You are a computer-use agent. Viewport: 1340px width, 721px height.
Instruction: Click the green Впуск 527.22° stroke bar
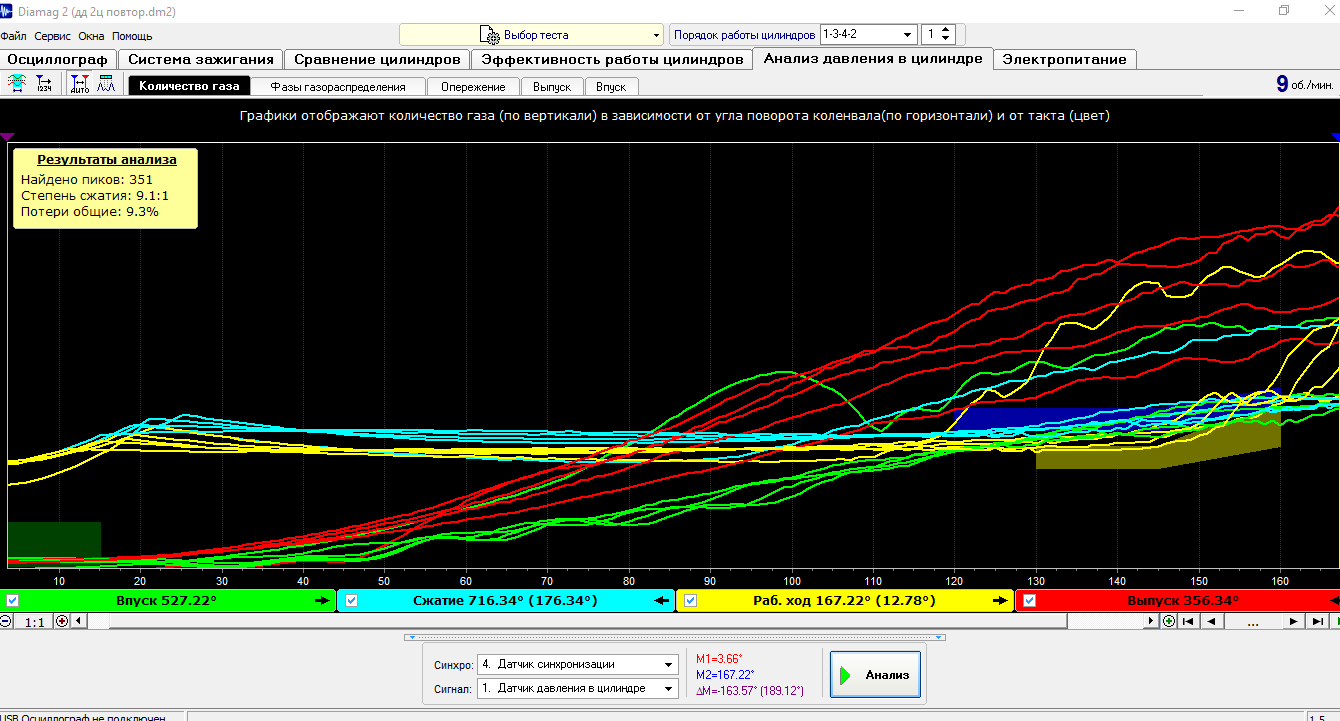(168, 600)
